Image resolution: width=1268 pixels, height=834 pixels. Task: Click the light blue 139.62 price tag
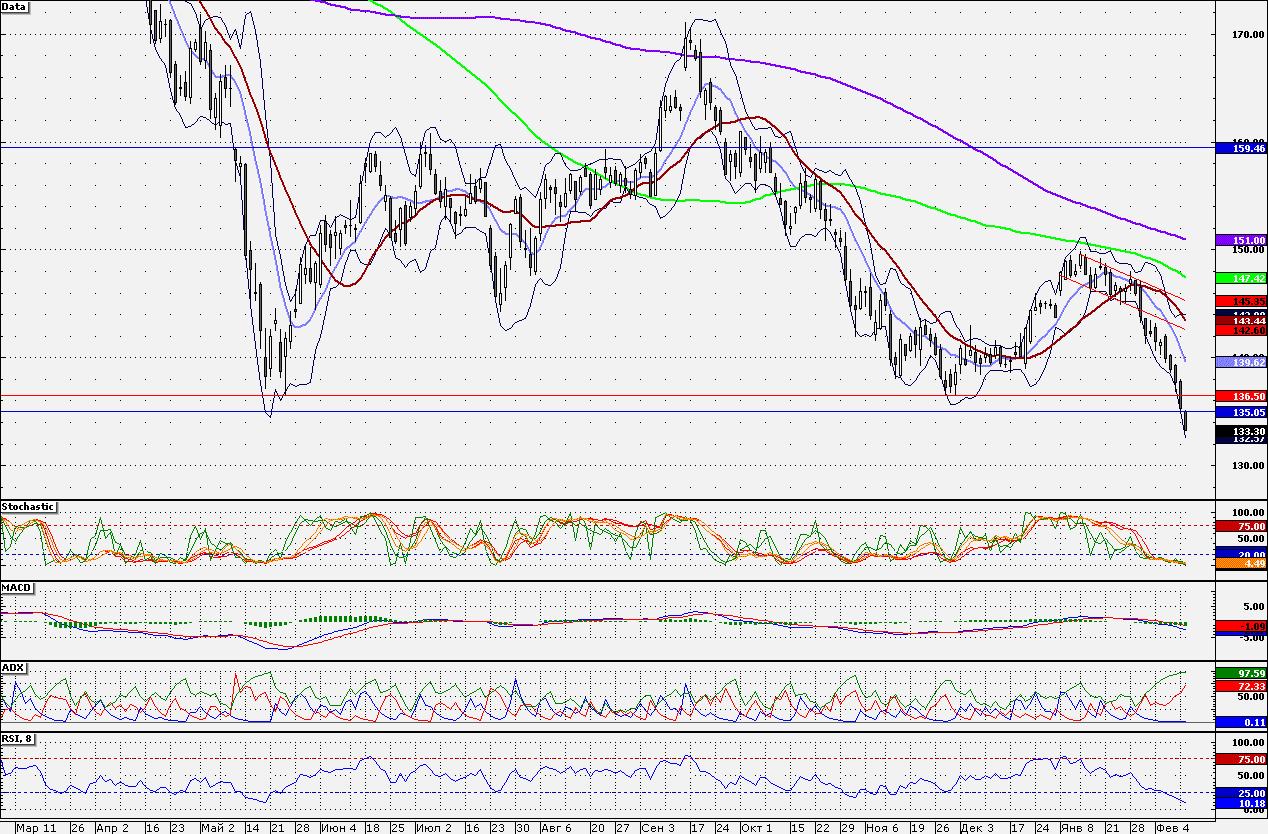click(1241, 363)
